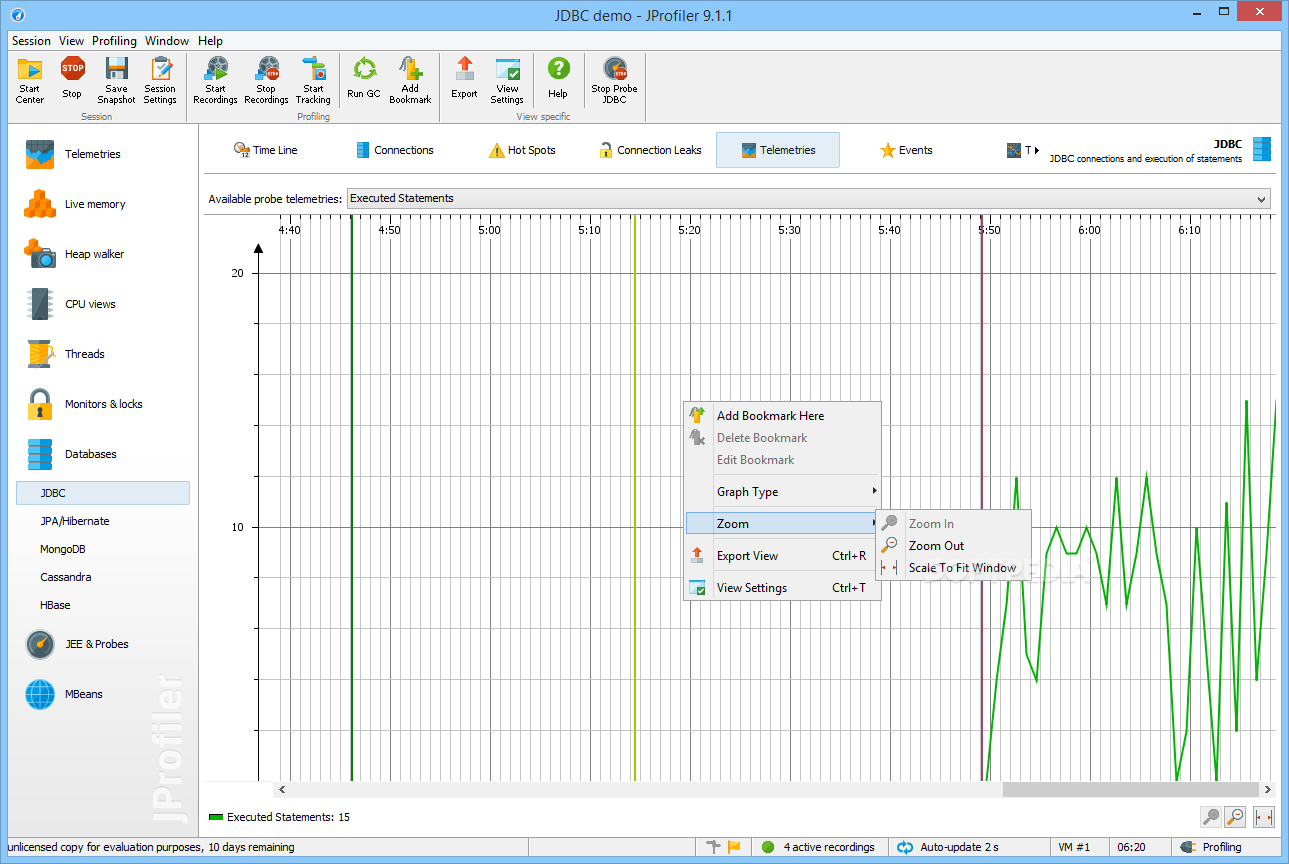Viewport: 1289px width, 864px height.
Task: Click scale-to-fit icon below the graph
Action: (x=1264, y=817)
